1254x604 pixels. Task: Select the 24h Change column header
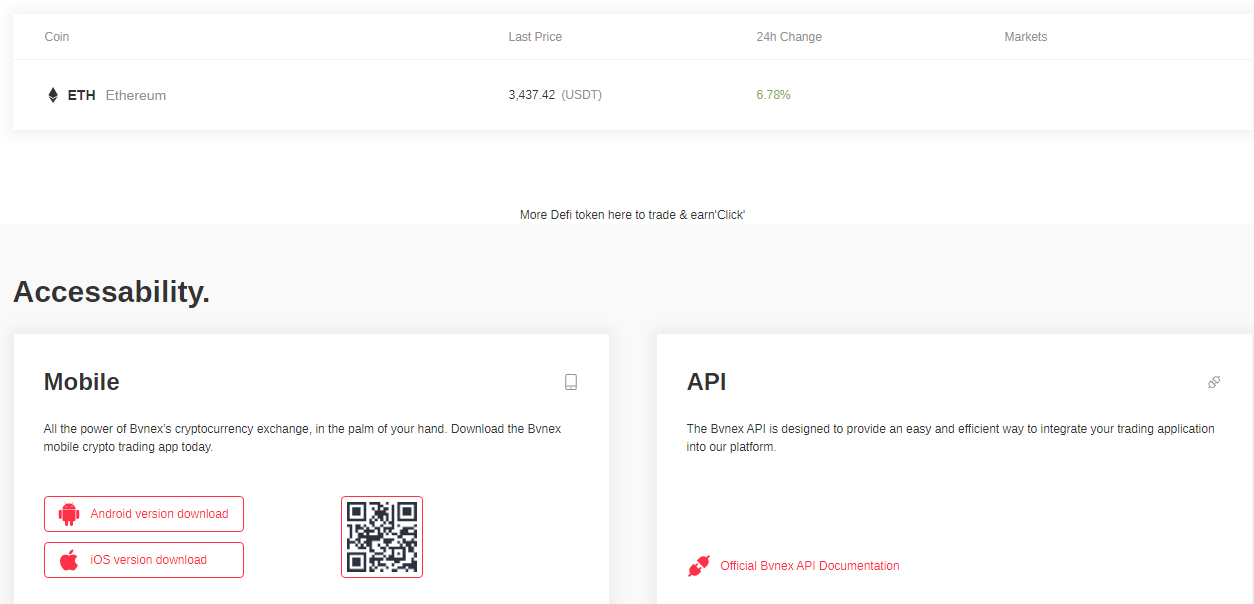coord(789,37)
